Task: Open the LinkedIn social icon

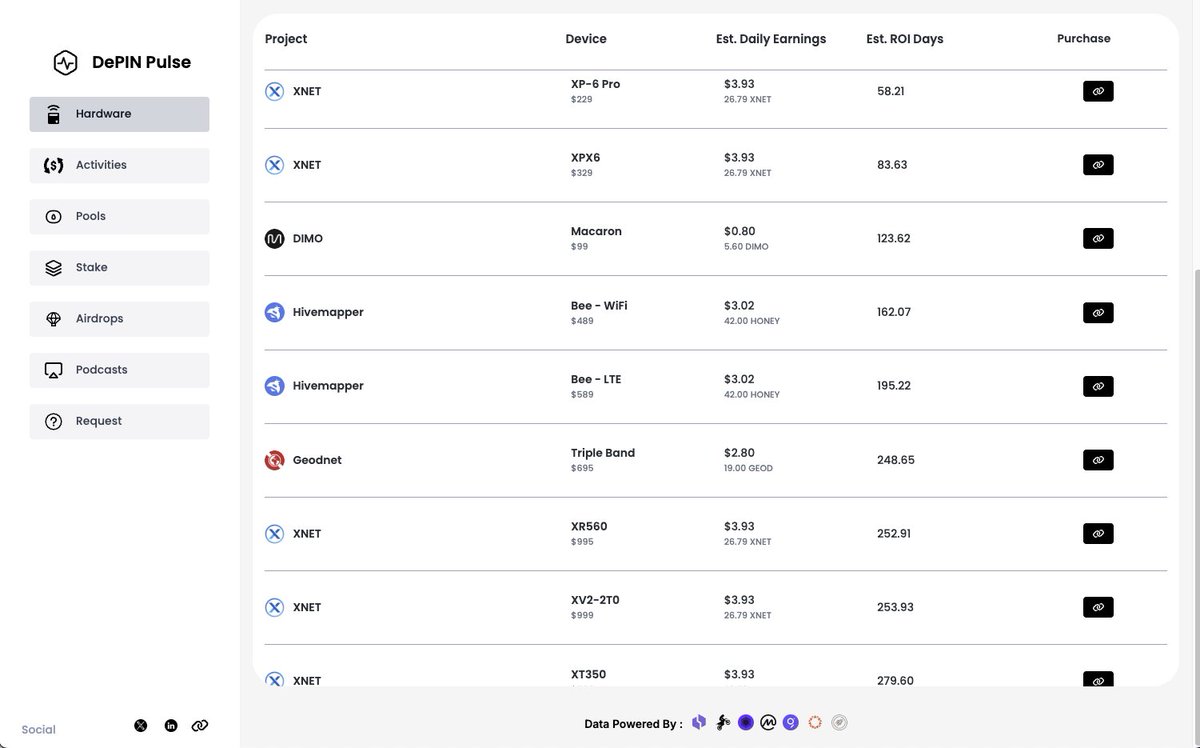Action: [171, 725]
